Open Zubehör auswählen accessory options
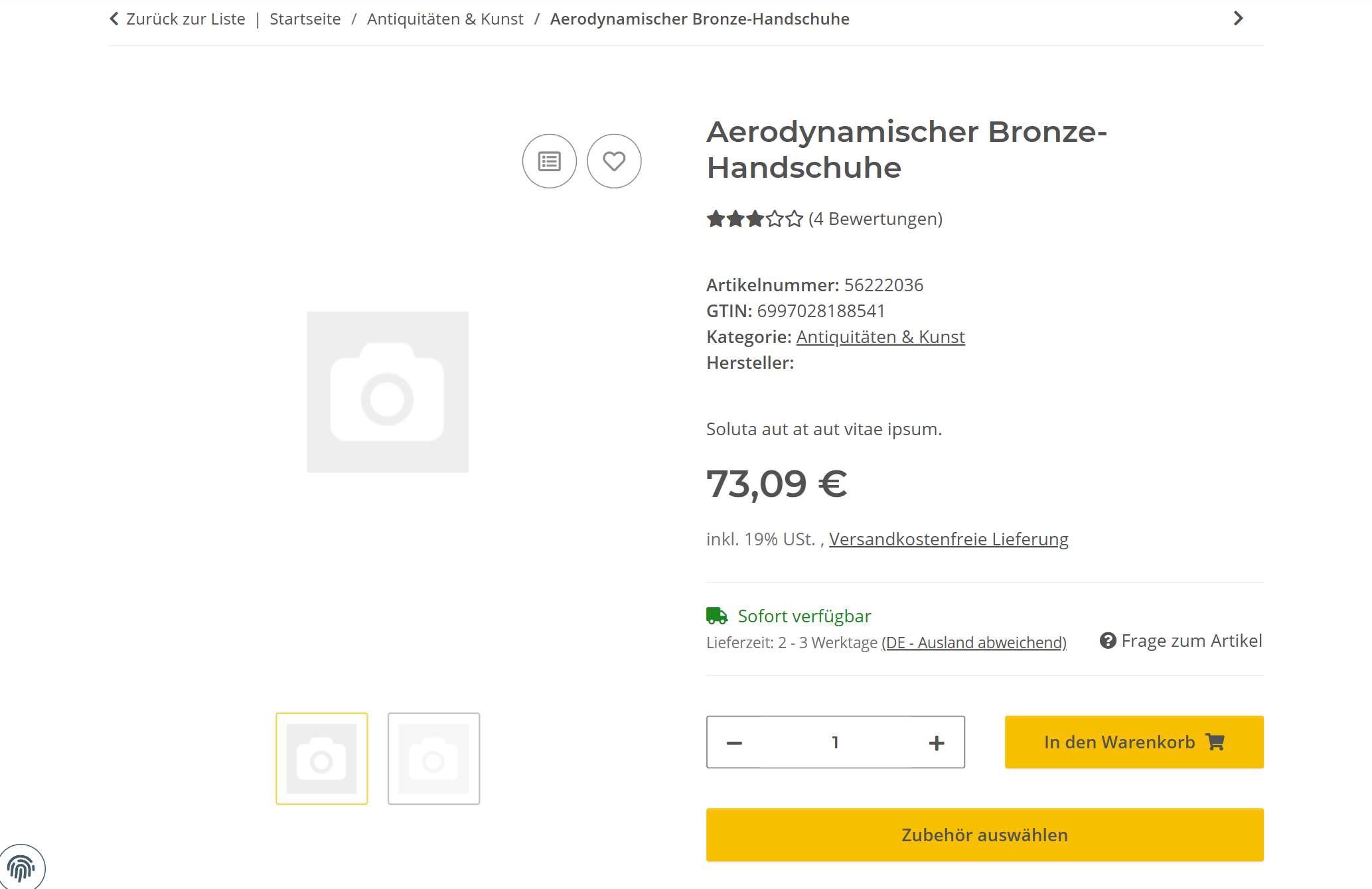Image resolution: width=1372 pixels, height=889 pixels. point(984,835)
